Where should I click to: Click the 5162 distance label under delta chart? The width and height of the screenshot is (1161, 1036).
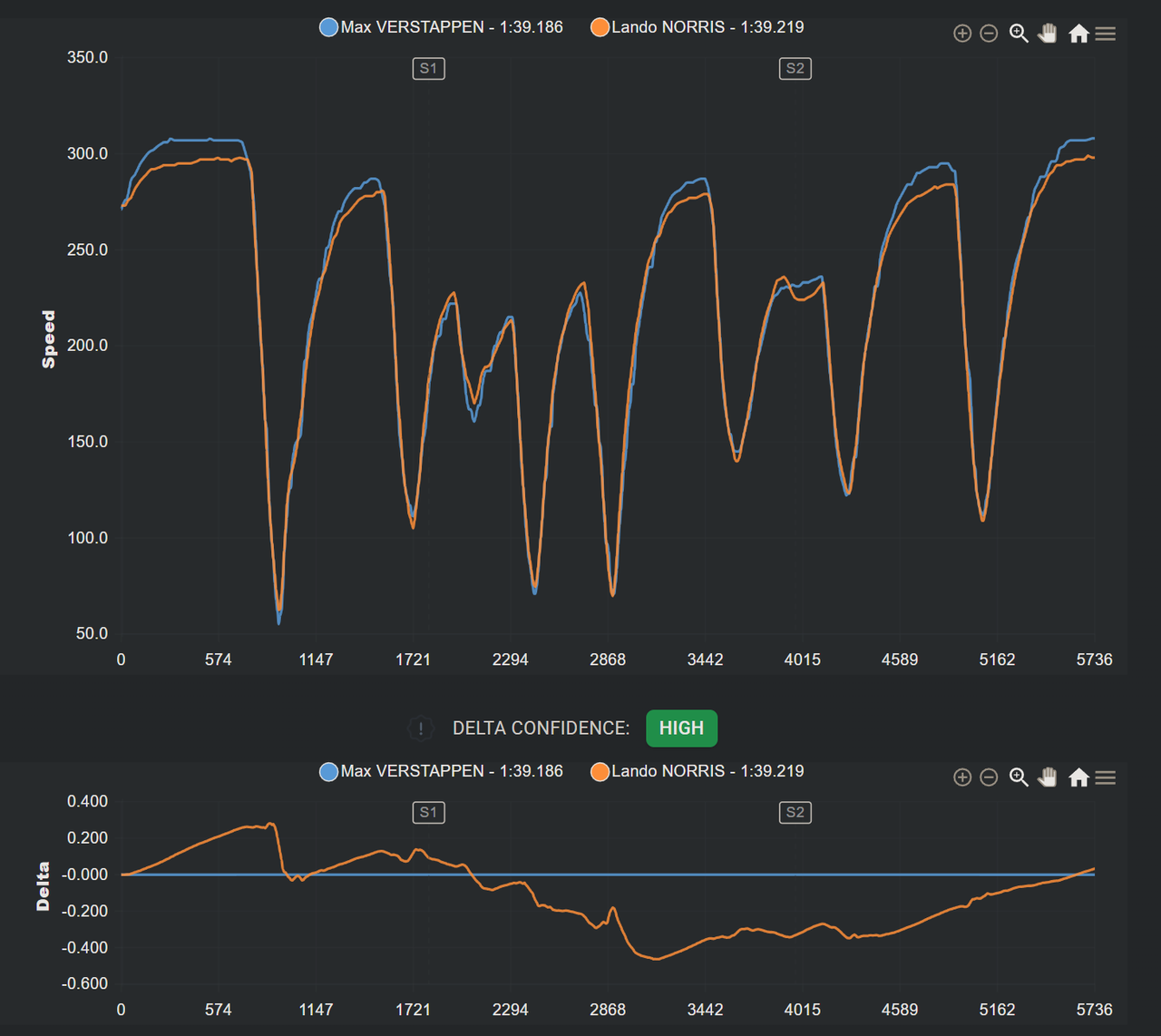point(997,1010)
